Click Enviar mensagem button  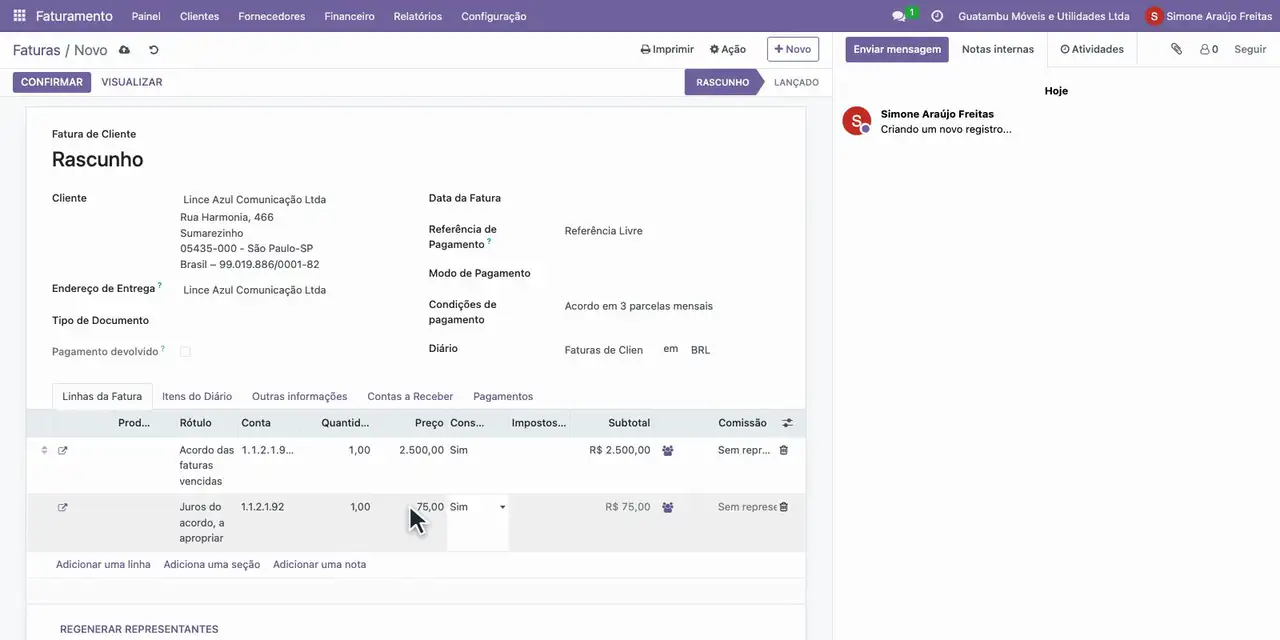pyautogui.click(x=897, y=49)
